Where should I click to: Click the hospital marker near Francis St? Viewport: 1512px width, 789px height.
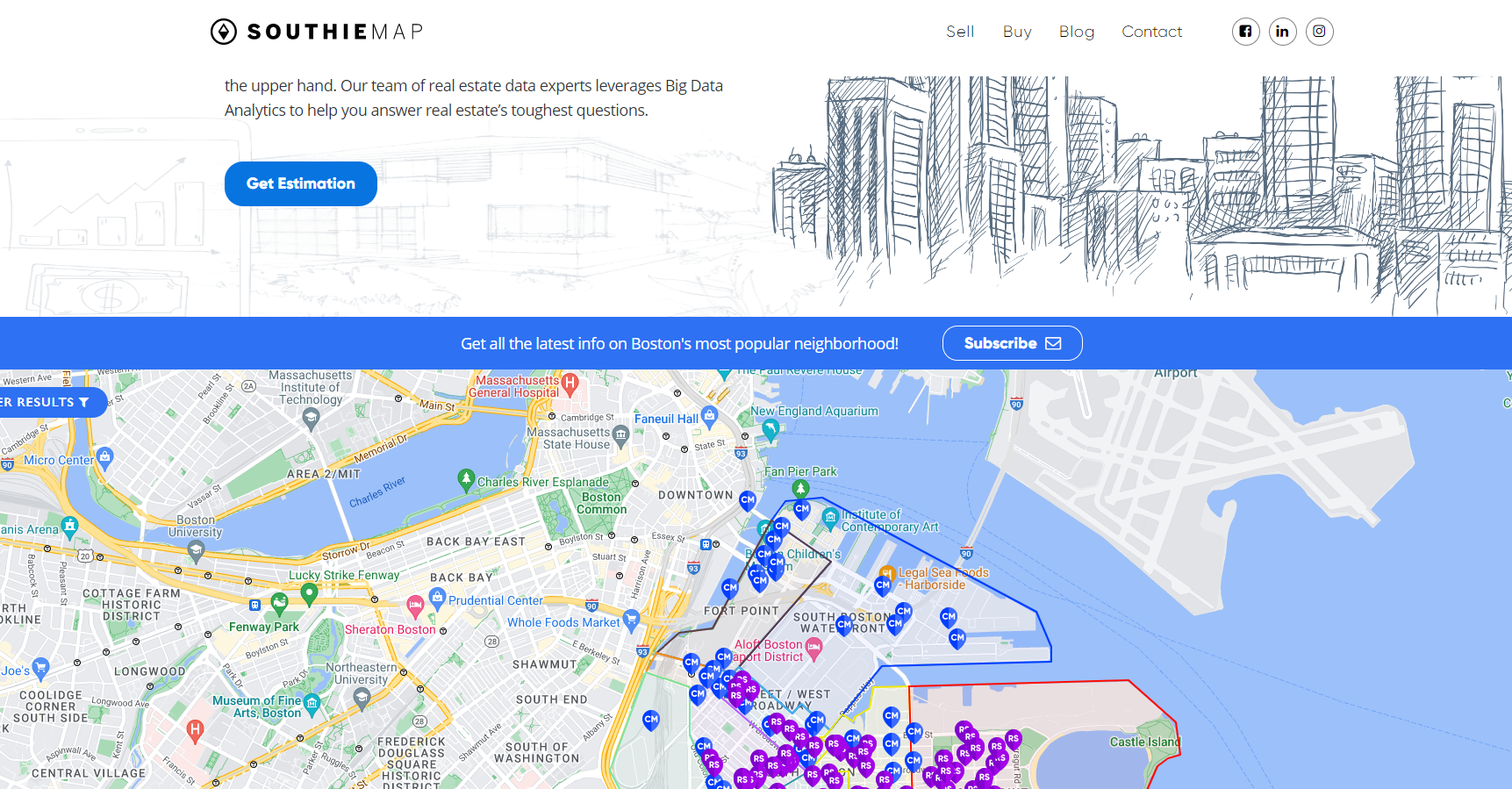coord(195,729)
